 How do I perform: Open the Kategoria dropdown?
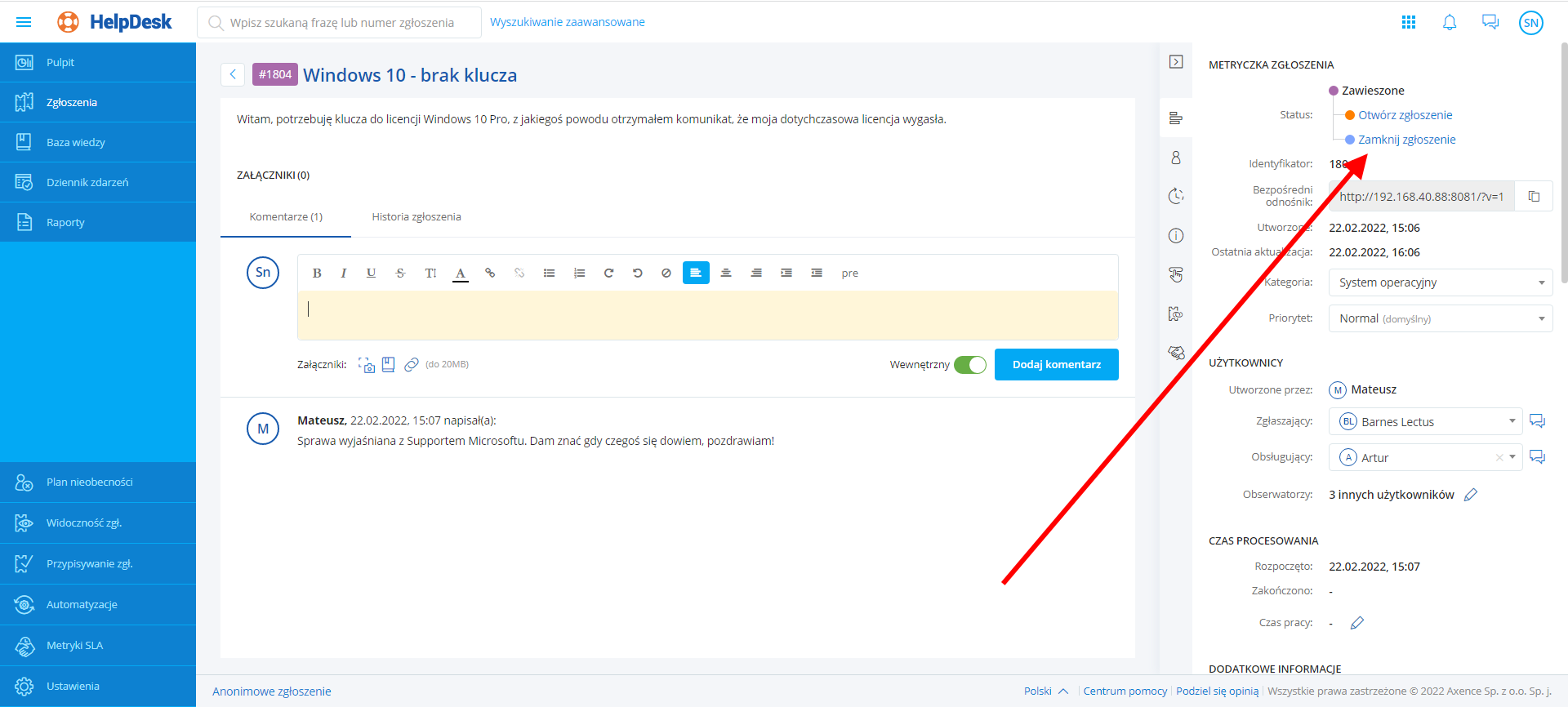1441,282
